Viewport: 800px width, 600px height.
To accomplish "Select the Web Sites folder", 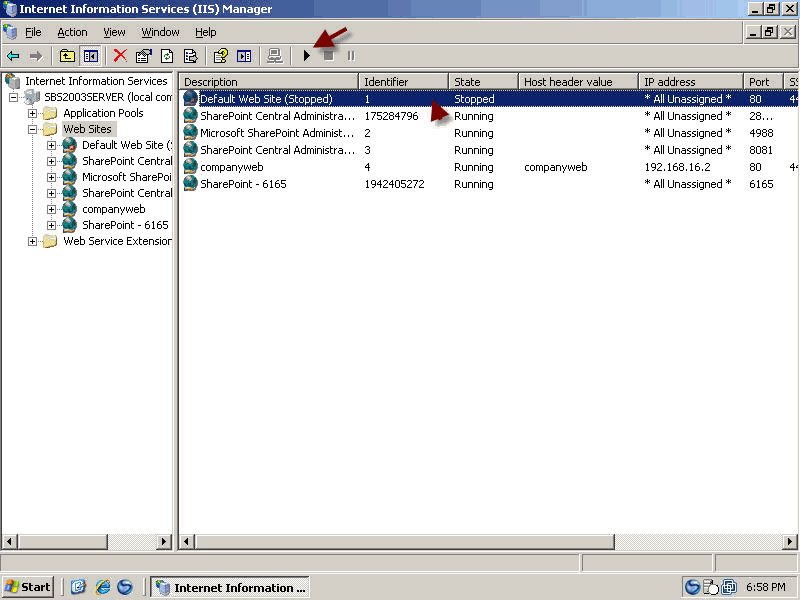I will 87,129.
